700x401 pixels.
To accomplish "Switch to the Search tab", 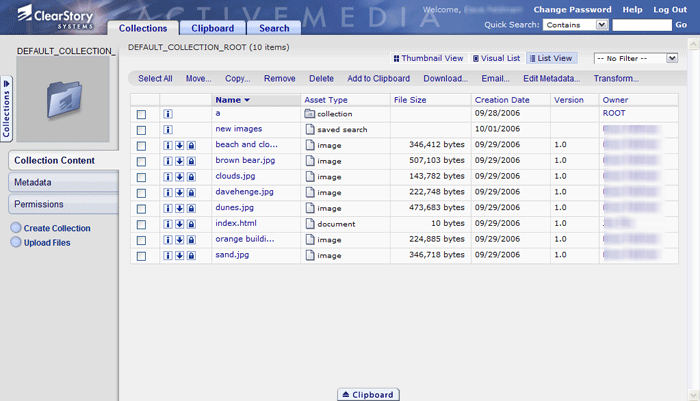I will point(273,29).
